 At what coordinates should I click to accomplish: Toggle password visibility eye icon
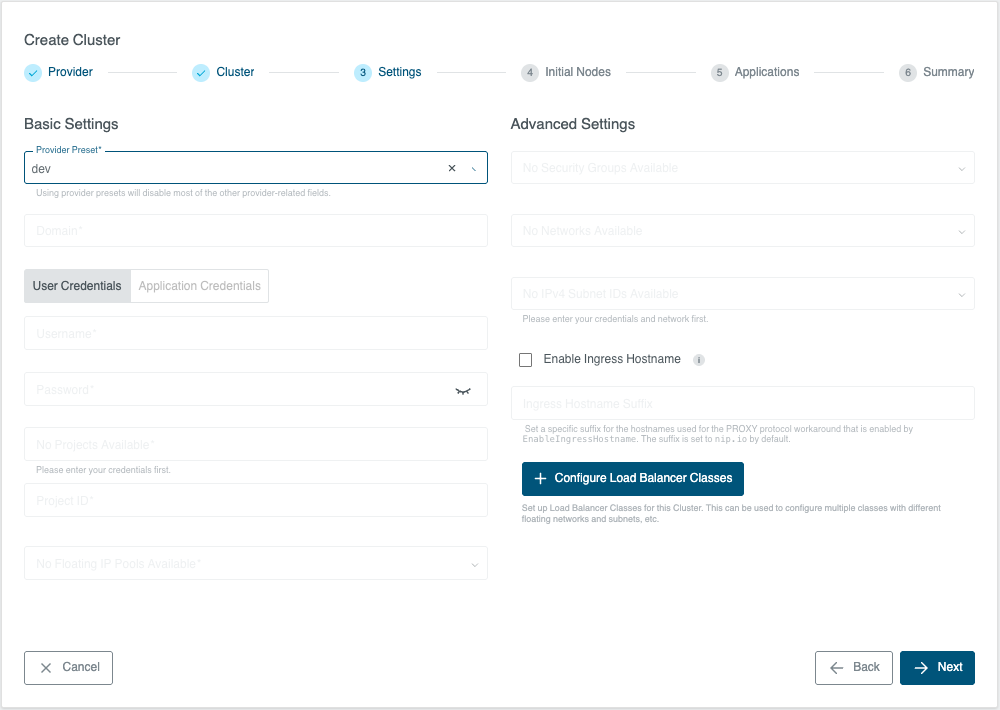(462, 390)
